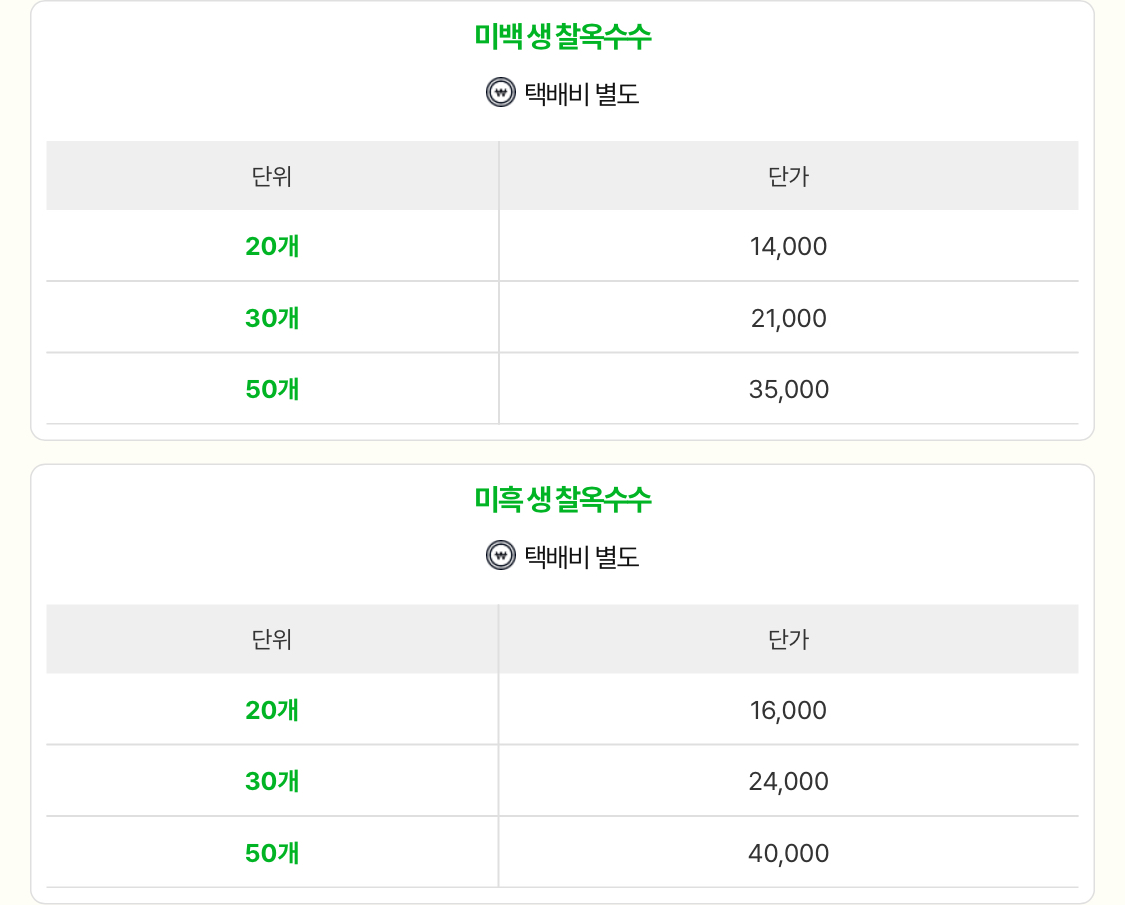This screenshot has width=1125, height=905.
Task: Select the 30개 row in 미백 table
Action: (562, 317)
